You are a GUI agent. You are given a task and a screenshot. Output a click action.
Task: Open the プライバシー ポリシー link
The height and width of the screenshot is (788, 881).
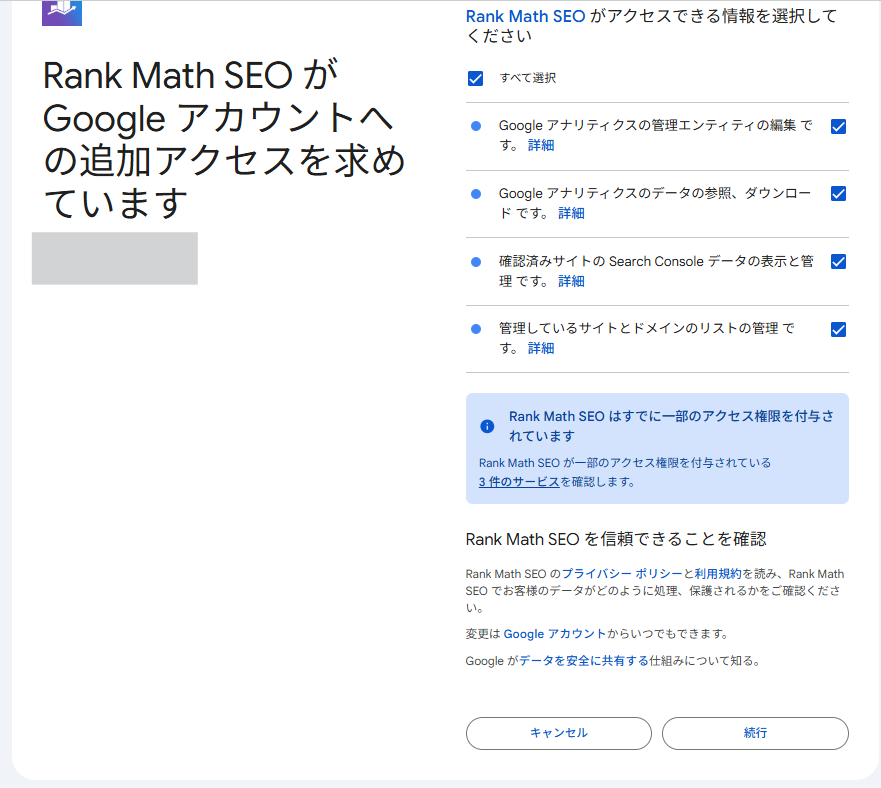point(622,574)
